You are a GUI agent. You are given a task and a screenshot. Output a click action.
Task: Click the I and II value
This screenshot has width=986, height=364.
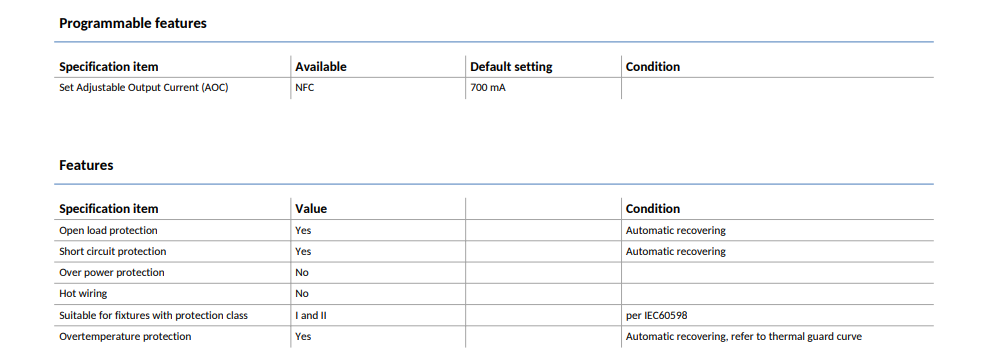click(x=311, y=316)
